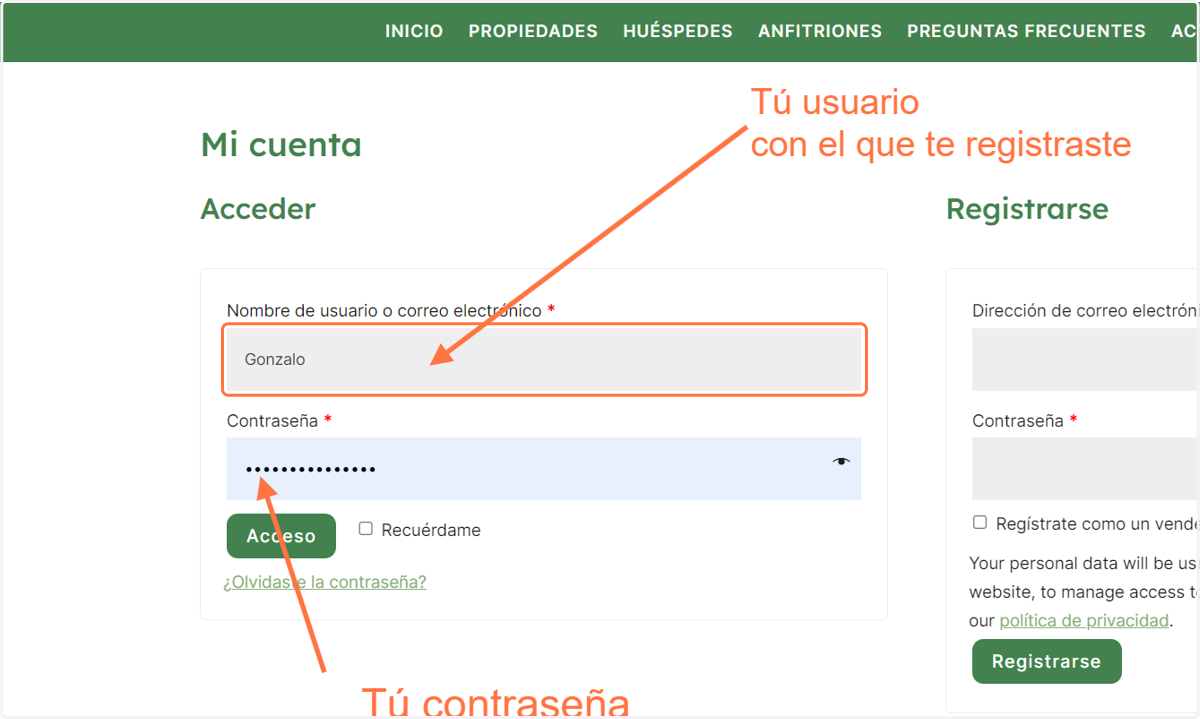Image resolution: width=1200 pixels, height=719 pixels.
Task: Focus the Registrarse Contraseña field
Action: coord(1085,468)
